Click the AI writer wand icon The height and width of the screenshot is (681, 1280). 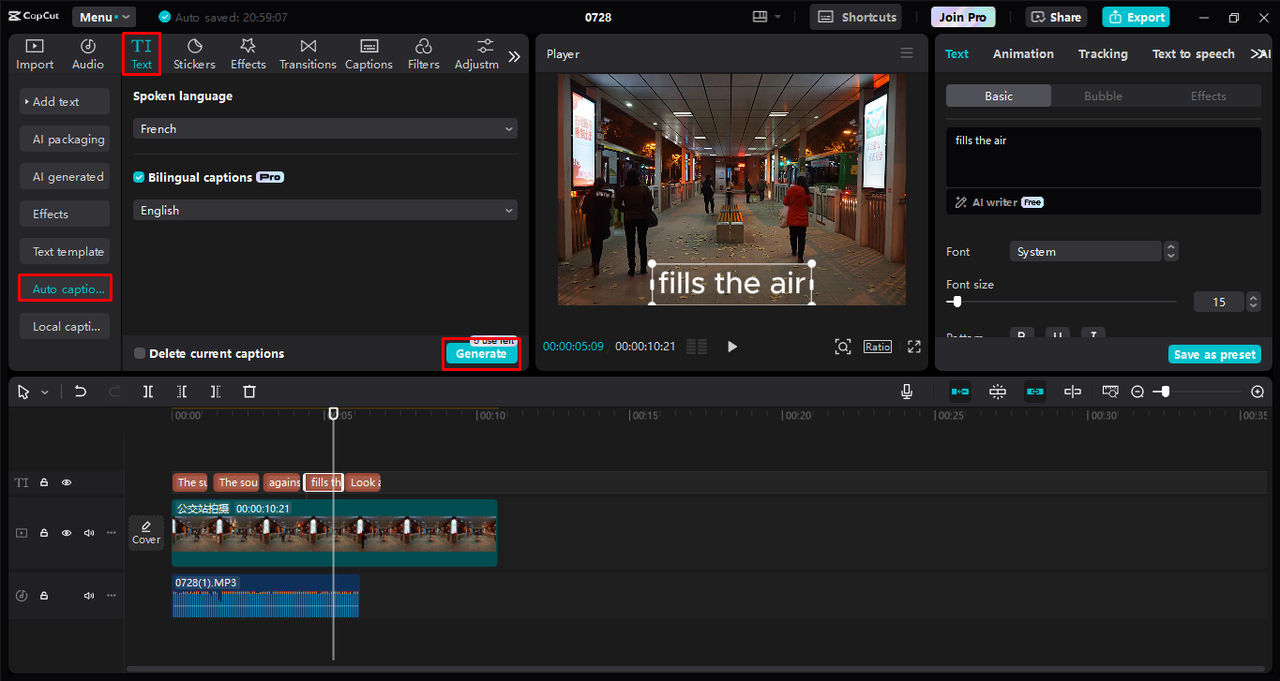point(961,202)
